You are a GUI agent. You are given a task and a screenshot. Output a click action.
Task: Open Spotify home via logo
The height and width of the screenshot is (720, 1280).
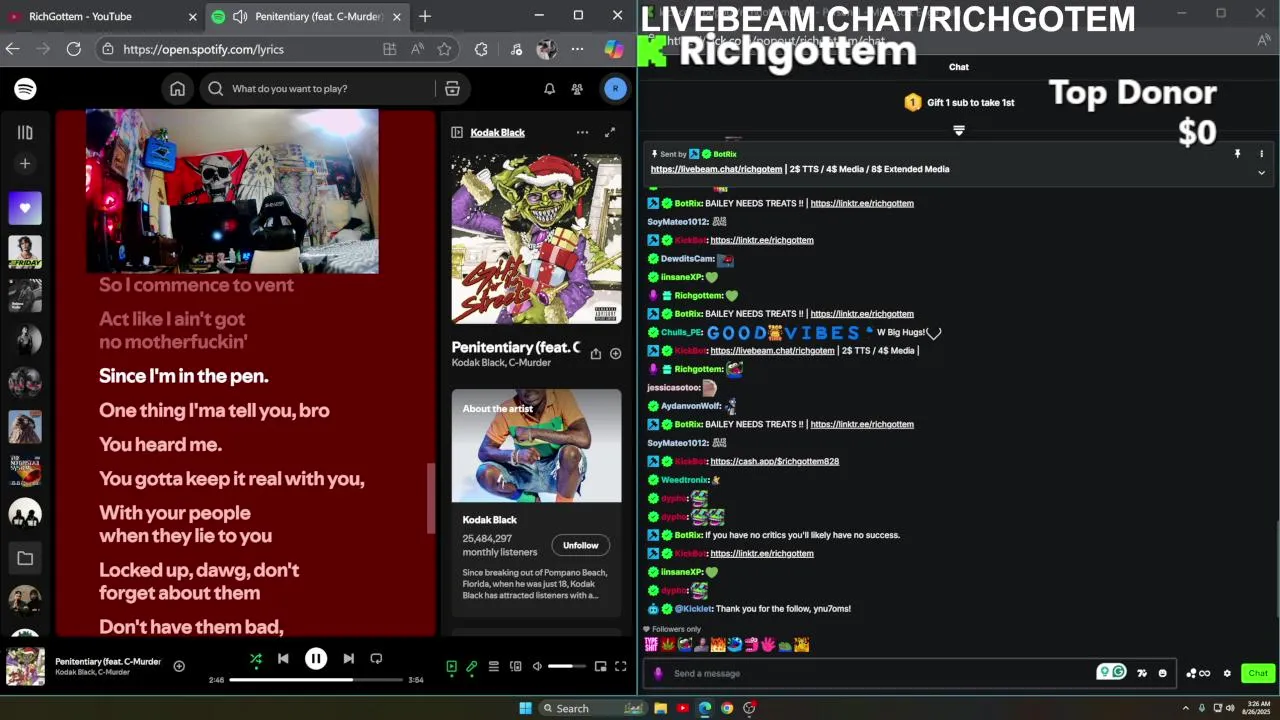tap(25, 89)
